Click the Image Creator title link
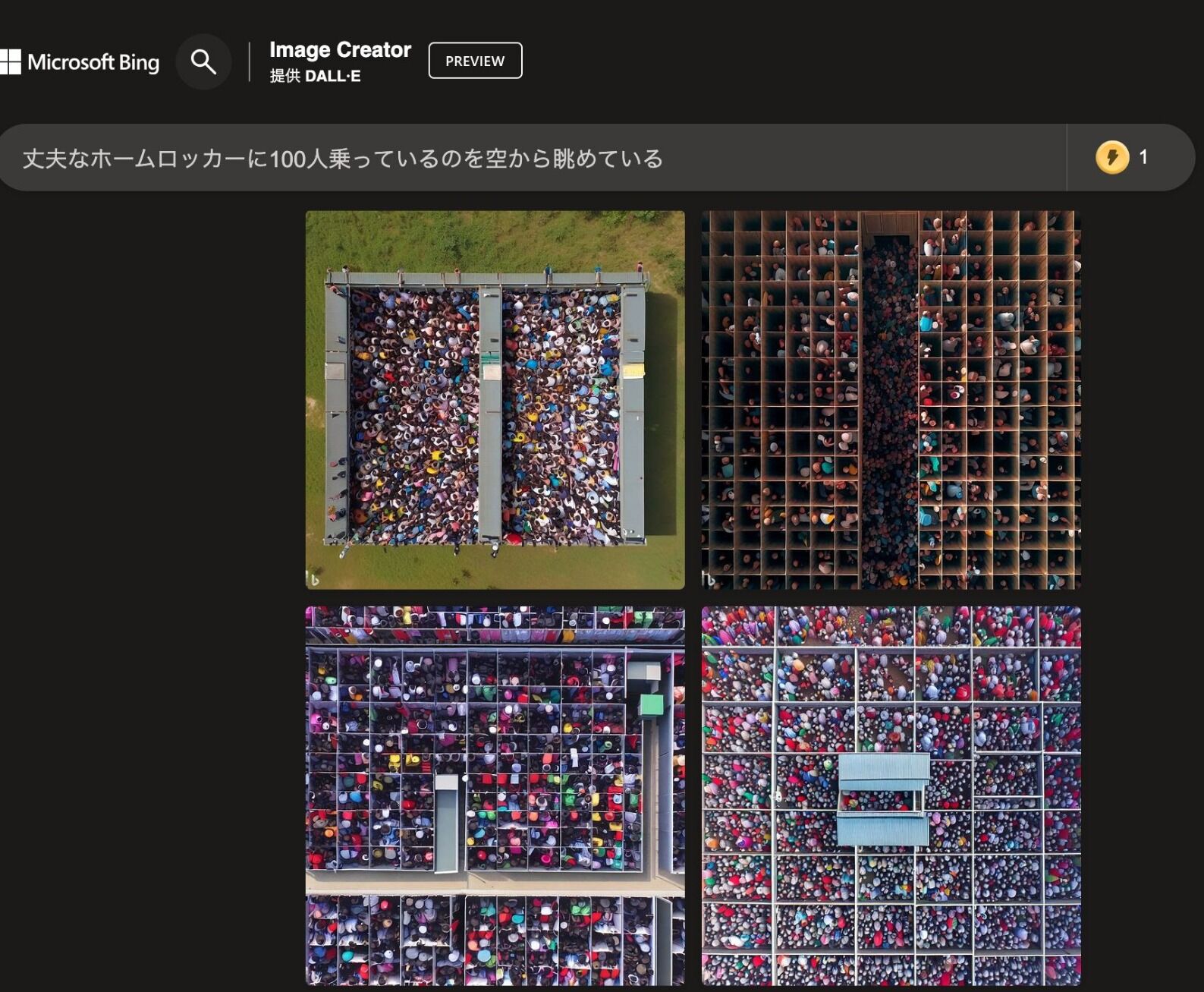This screenshot has width=1204, height=992. tap(340, 49)
